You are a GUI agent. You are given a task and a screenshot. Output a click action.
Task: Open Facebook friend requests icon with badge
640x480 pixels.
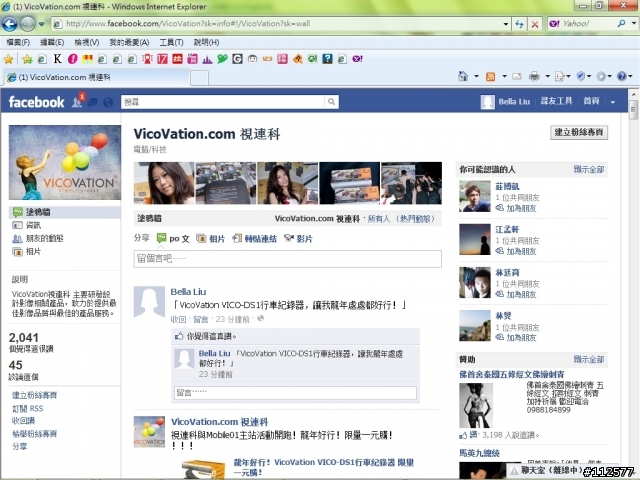(78, 102)
